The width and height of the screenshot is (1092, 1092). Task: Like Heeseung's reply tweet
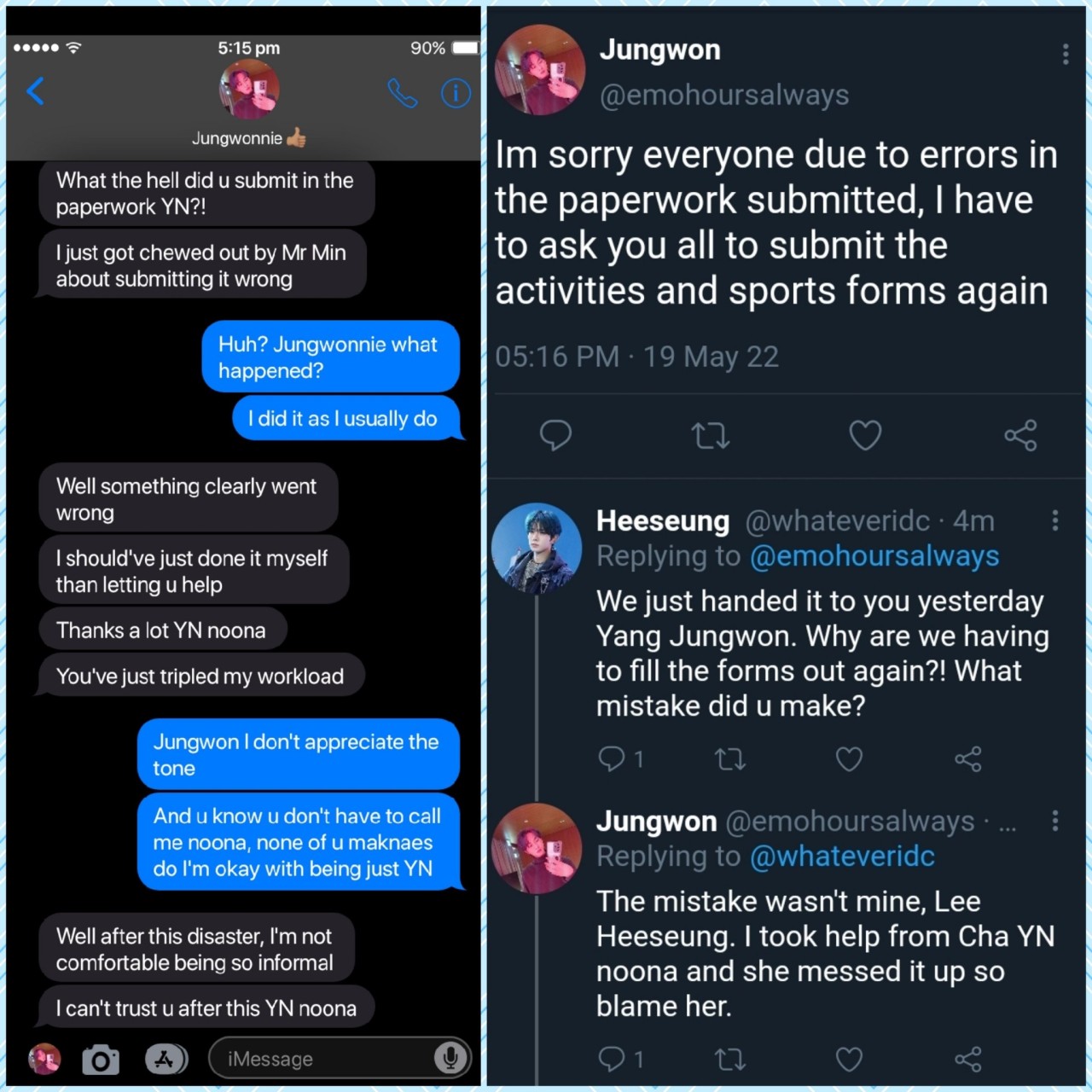(x=849, y=758)
